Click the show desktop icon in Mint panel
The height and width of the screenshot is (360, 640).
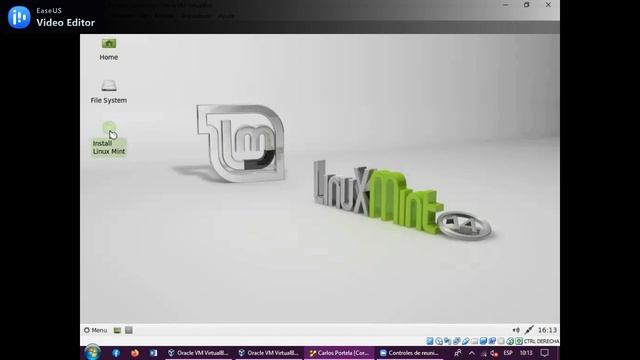point(117,330)
